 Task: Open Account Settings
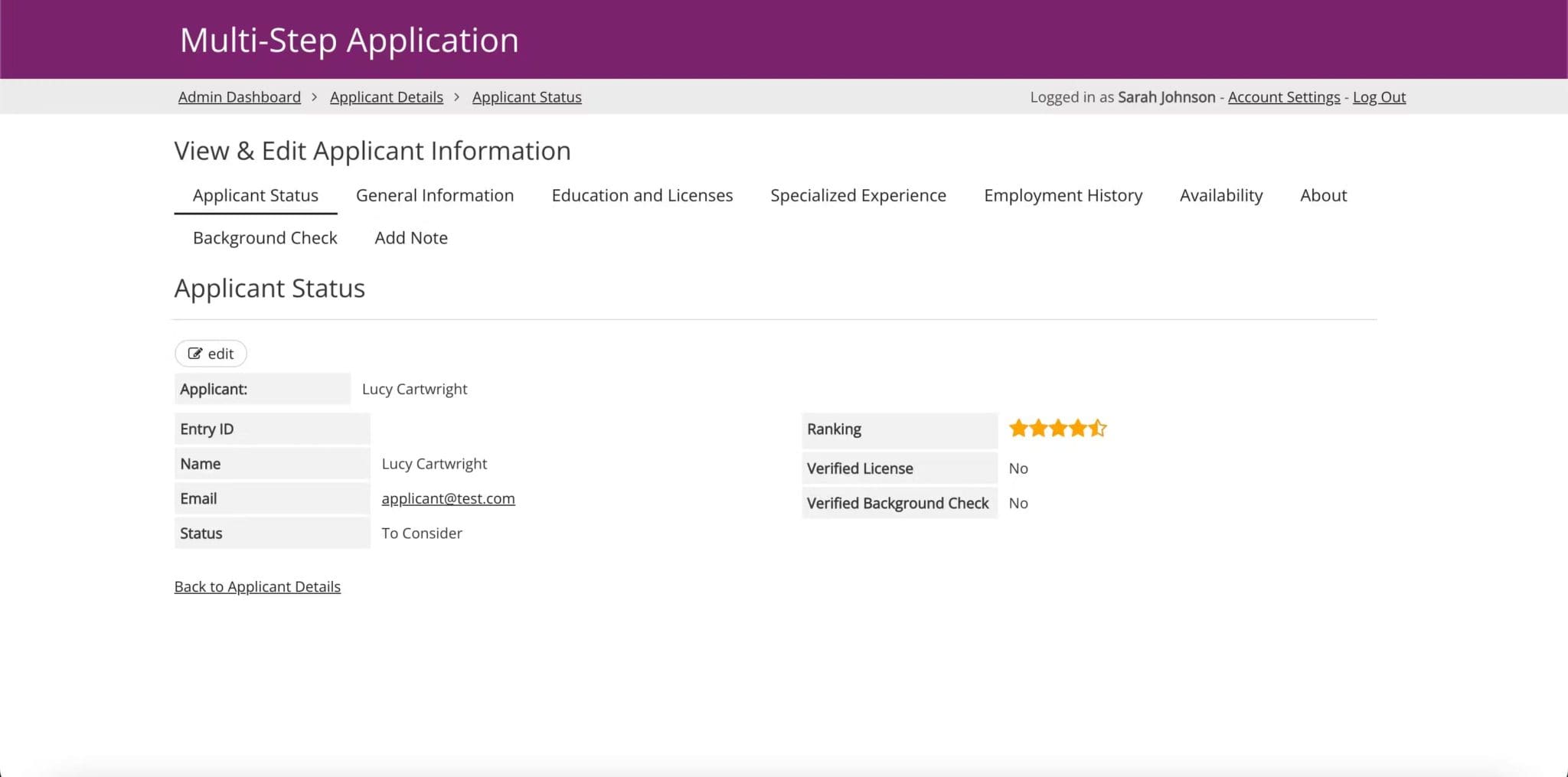coord(1283,96)
